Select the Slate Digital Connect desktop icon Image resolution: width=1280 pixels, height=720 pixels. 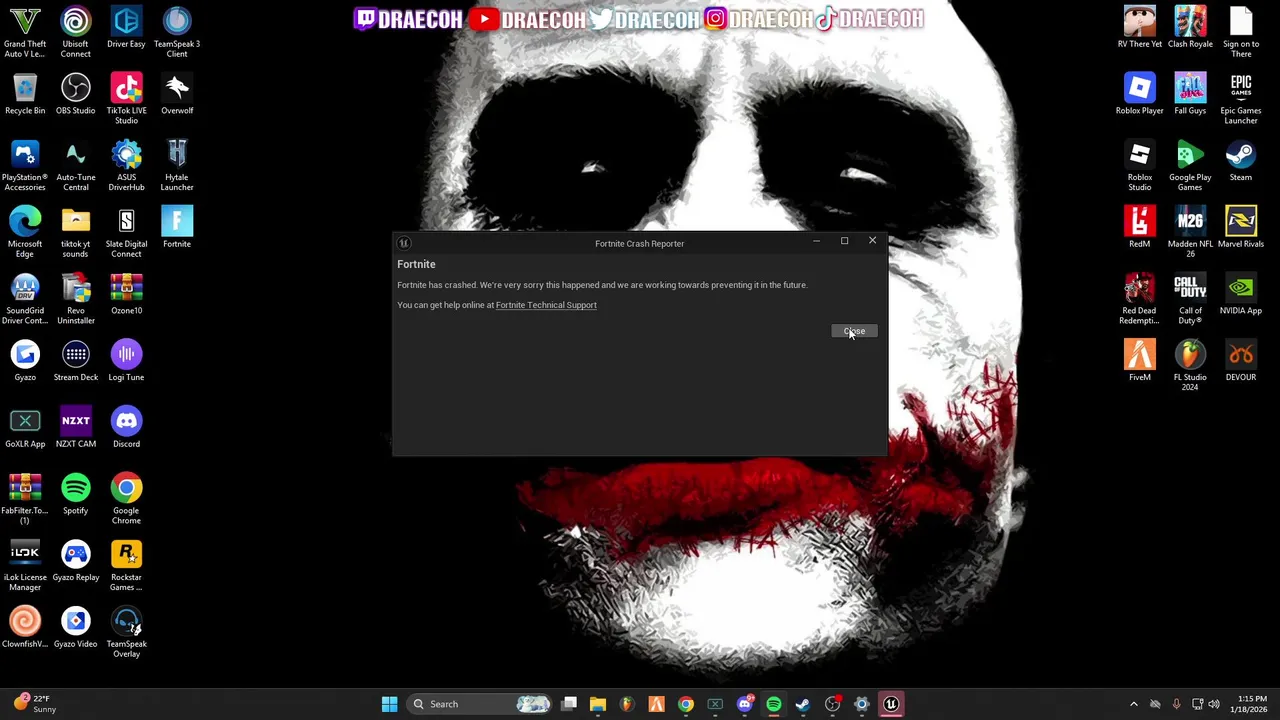(x=126, y=232)
